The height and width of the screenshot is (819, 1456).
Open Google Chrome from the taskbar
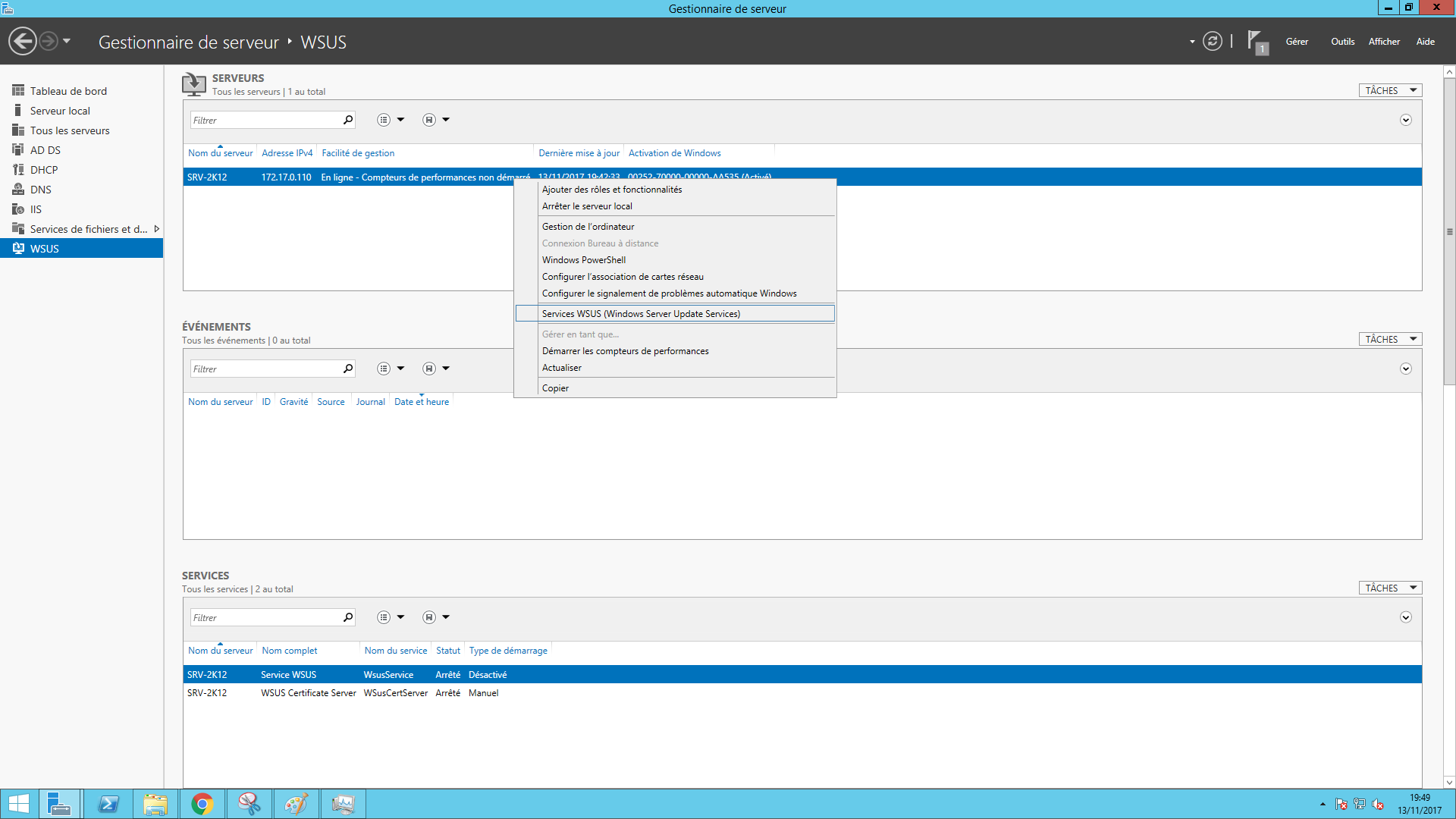click(x=202, y=804)
